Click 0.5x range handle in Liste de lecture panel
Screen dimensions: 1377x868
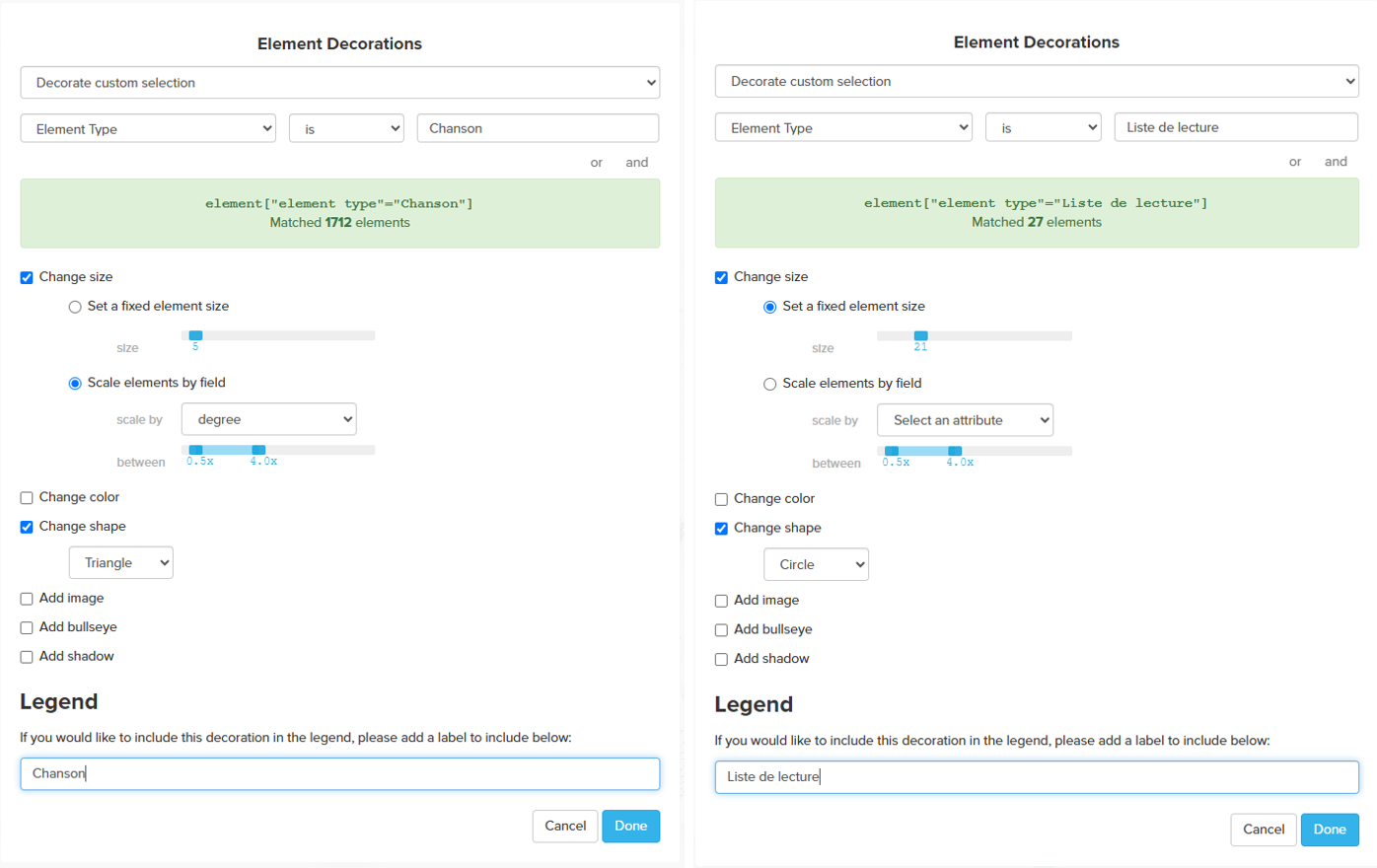[892, 451]
